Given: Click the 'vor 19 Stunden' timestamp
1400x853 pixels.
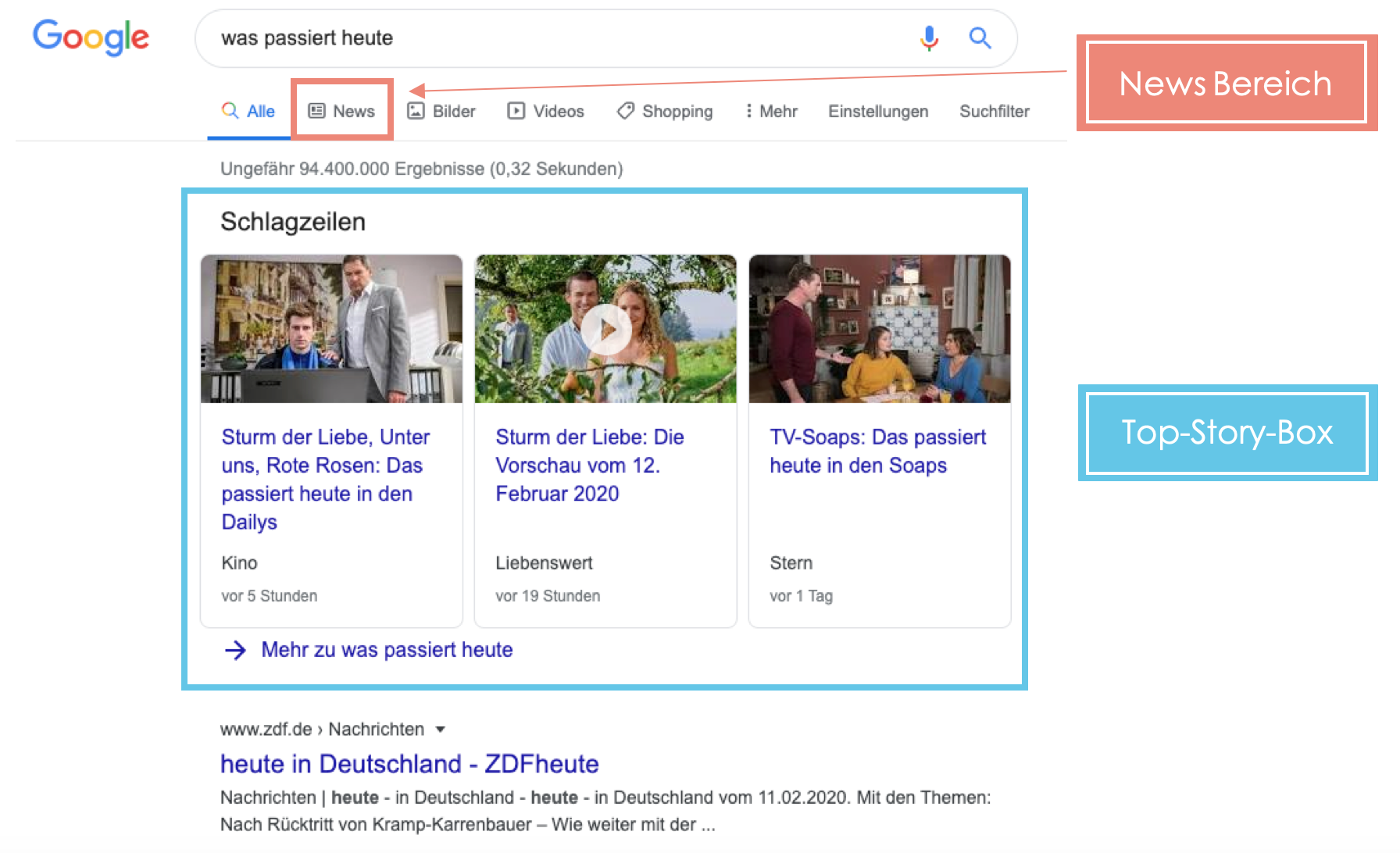Looking at the screenshot, I should tap(548, 596).
